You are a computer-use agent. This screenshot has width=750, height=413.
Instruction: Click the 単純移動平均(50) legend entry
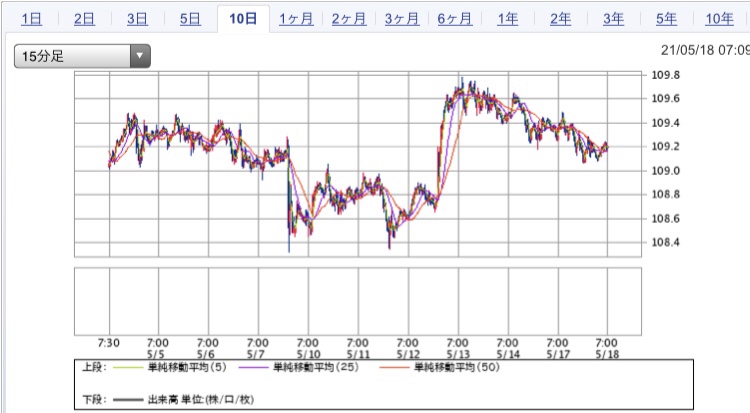click(457, 368)
